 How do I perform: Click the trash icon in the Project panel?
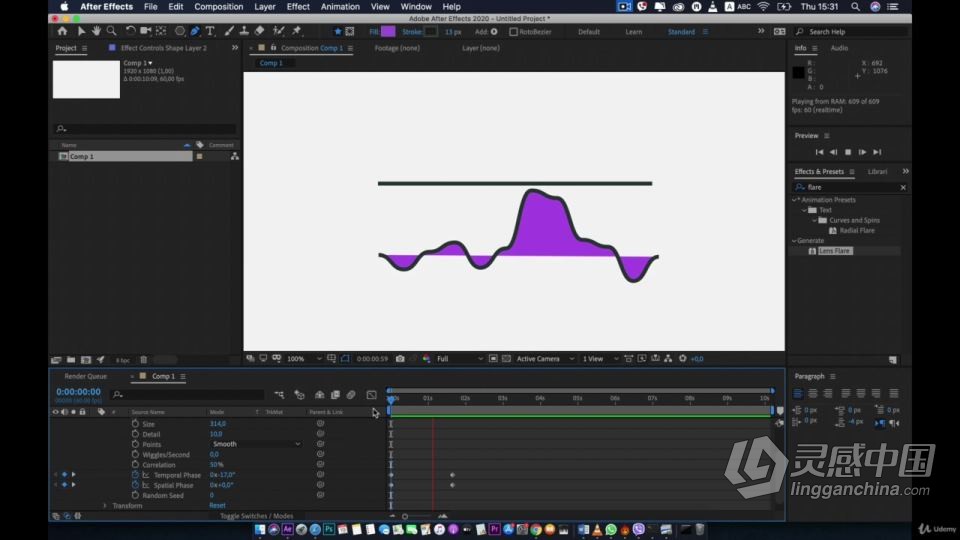point(143,360)
